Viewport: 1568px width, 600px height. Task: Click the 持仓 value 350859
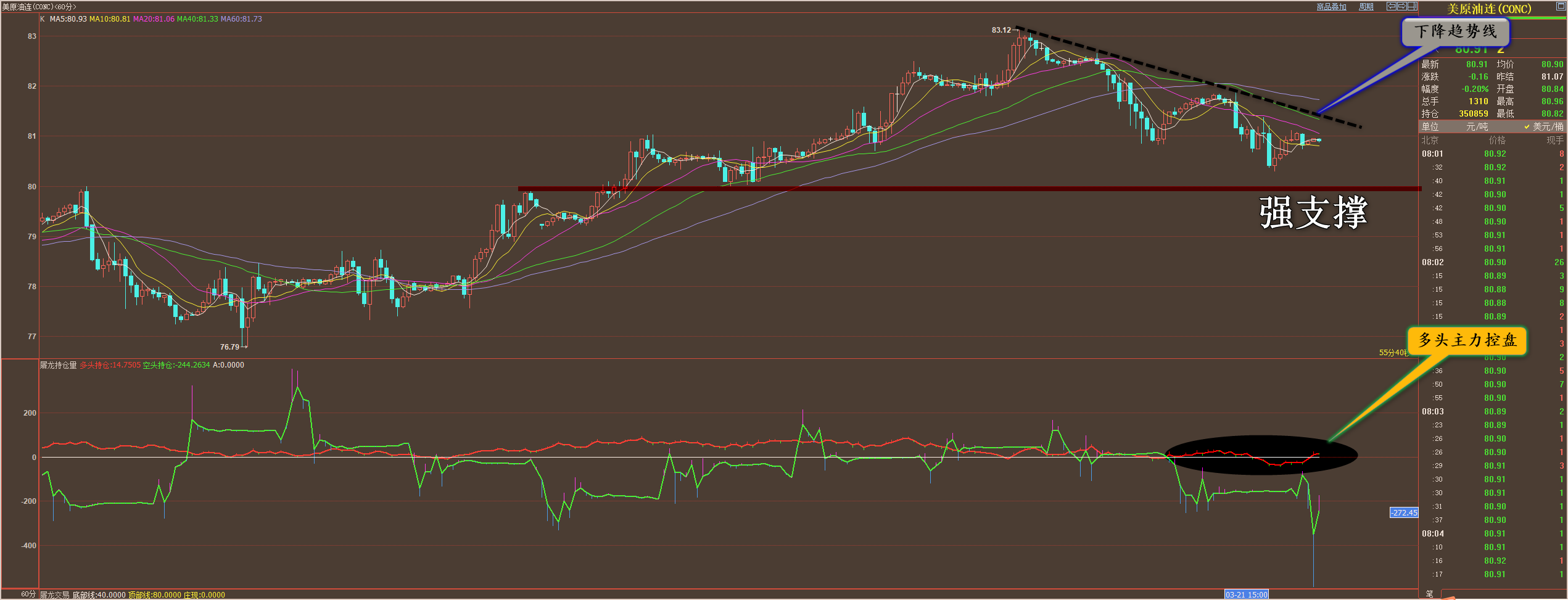(x=1474, y=113)
